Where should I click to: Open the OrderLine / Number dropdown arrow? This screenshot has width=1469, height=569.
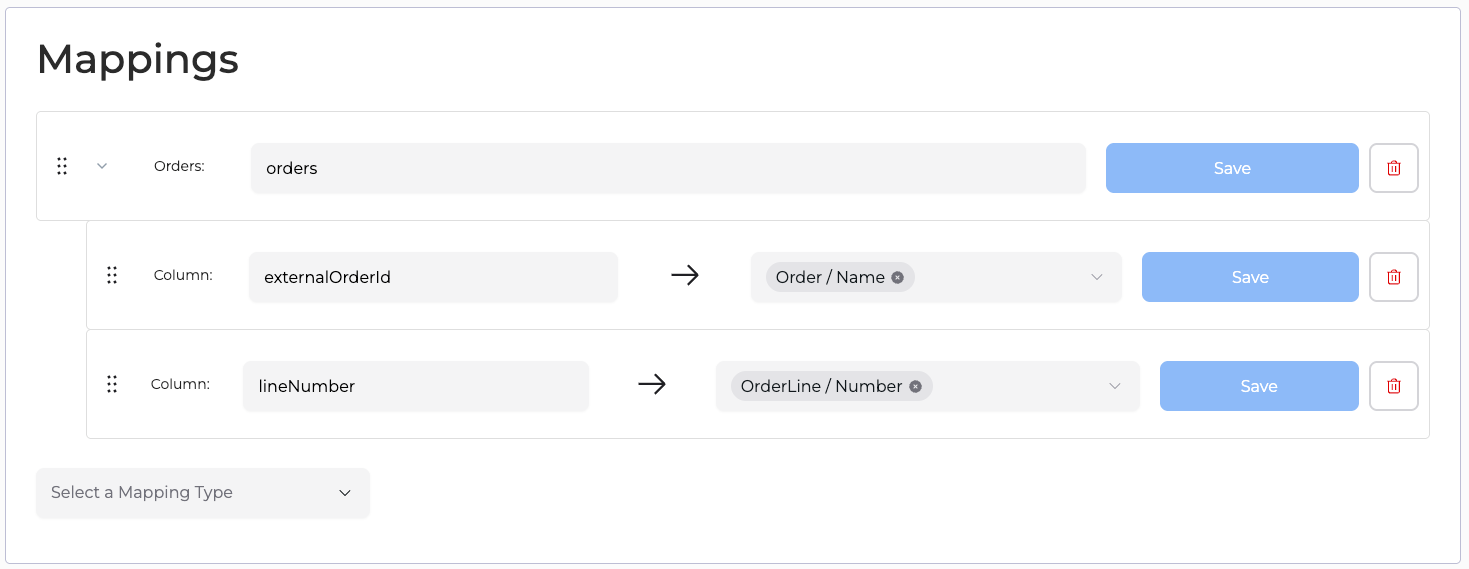(1115, 386)
